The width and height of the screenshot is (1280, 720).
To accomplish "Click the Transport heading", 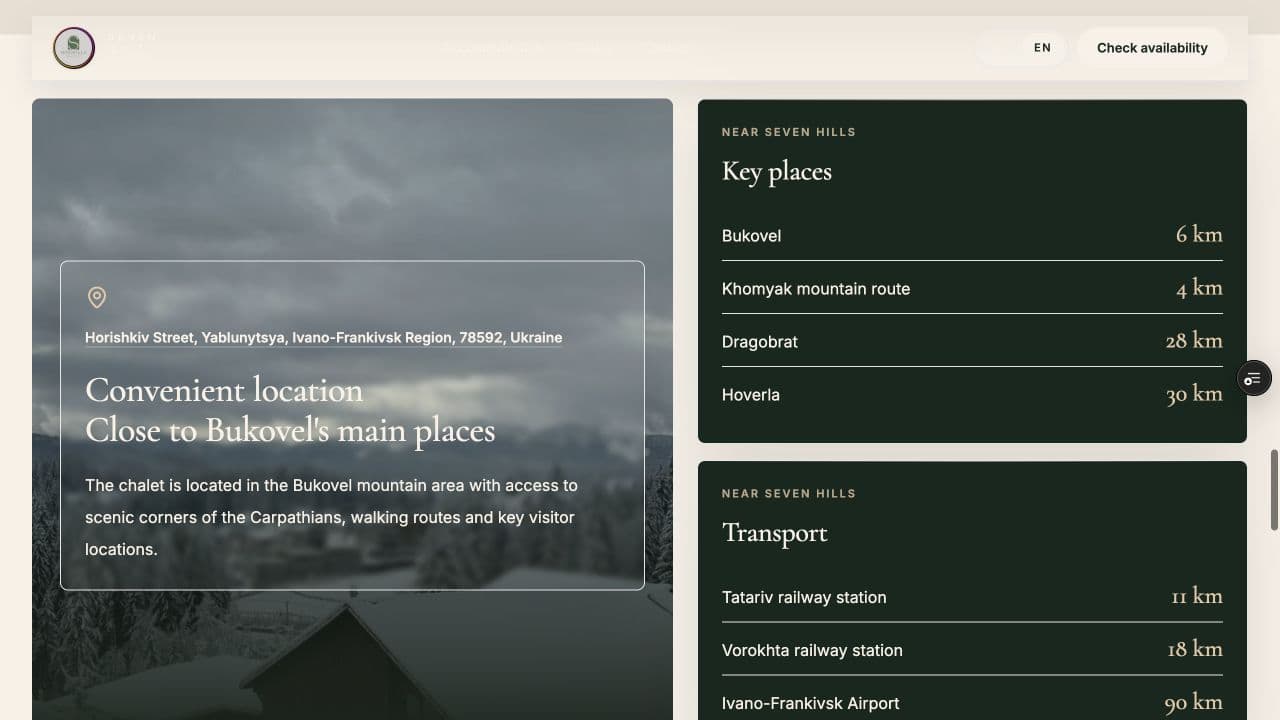I will coord(775,533).
